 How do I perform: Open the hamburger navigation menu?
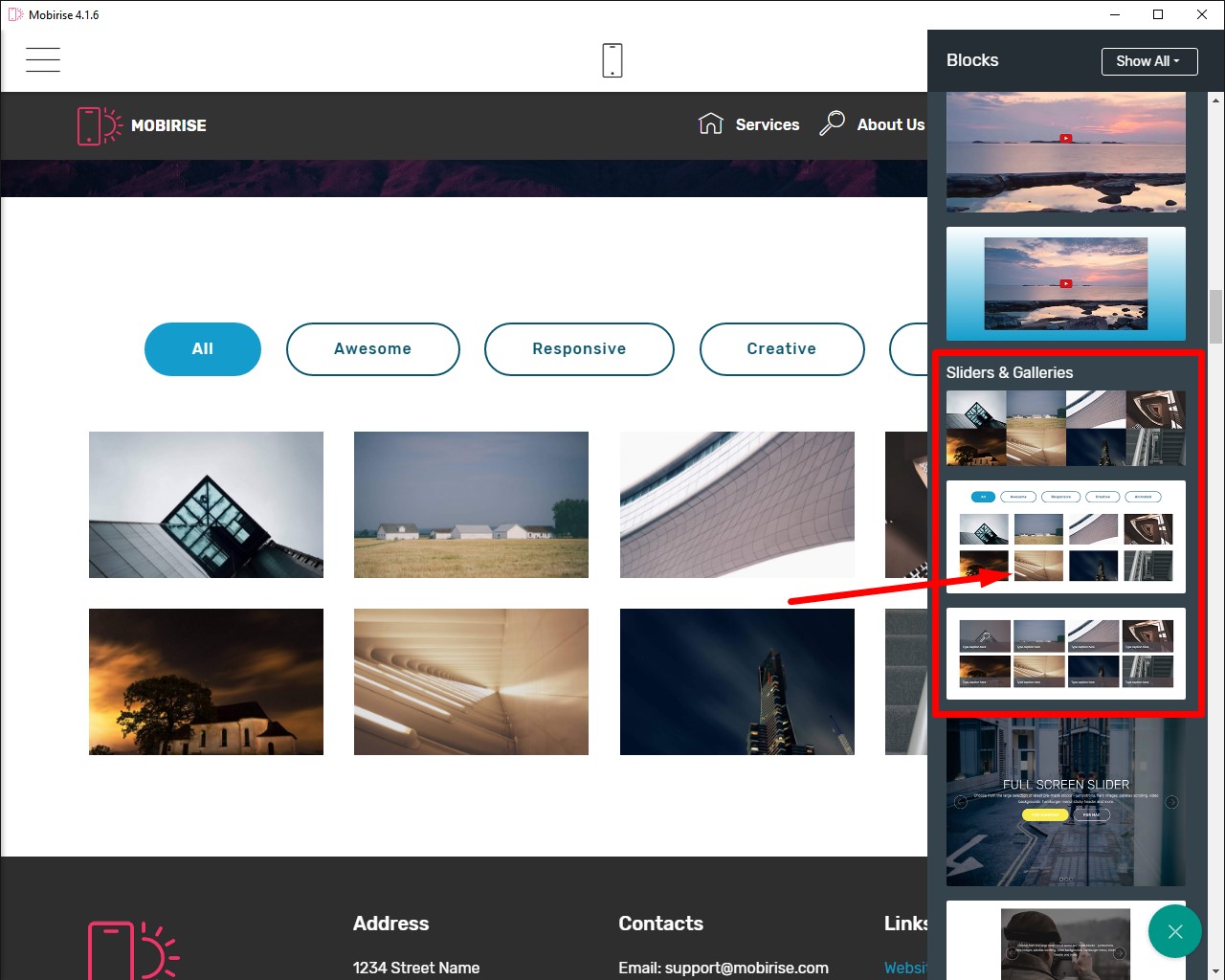(x=42, y=59)
